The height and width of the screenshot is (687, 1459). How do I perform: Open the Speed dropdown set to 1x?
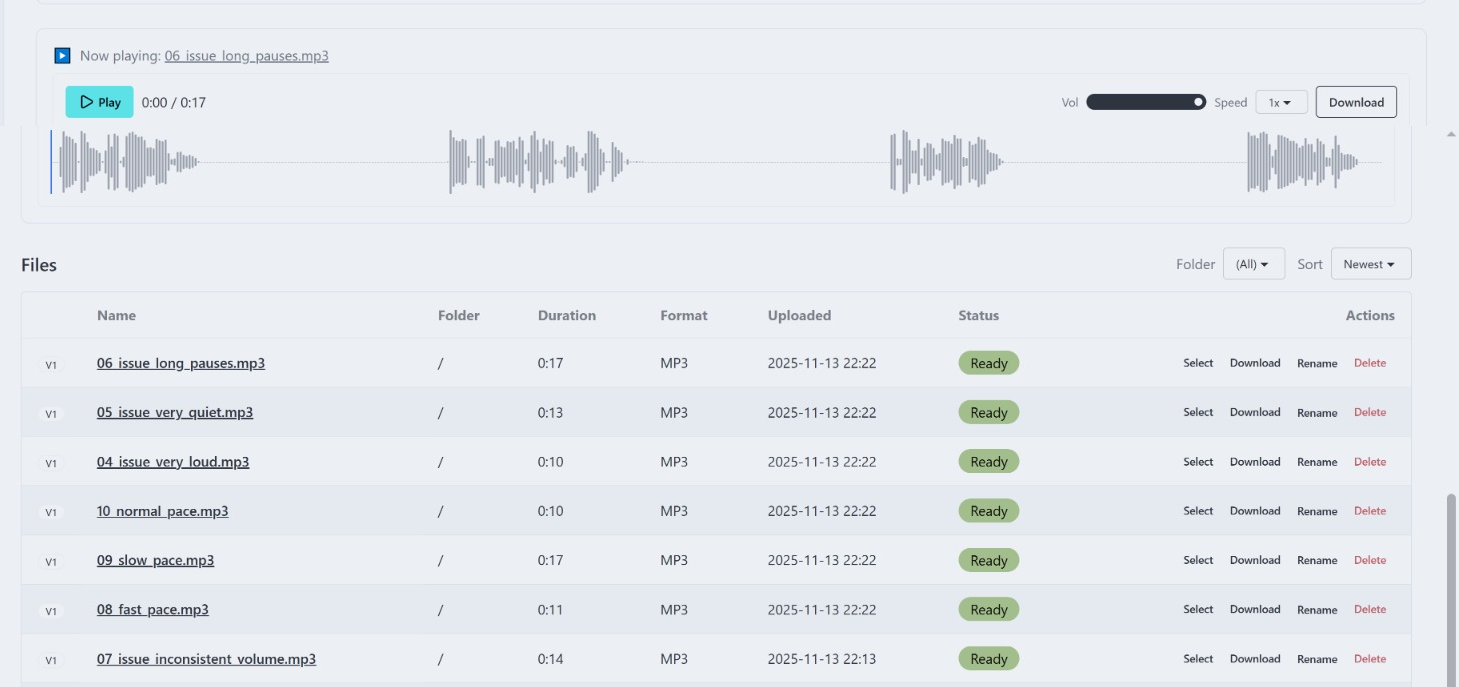coord(1280,101)
